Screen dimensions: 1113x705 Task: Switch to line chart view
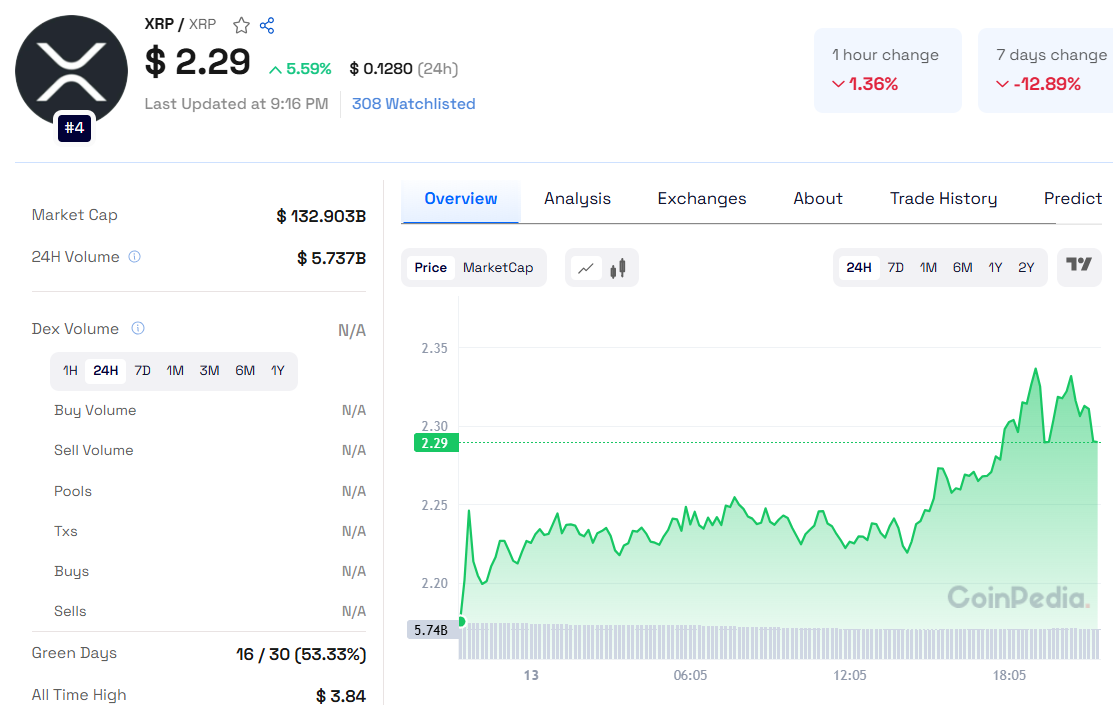[586, 268]
